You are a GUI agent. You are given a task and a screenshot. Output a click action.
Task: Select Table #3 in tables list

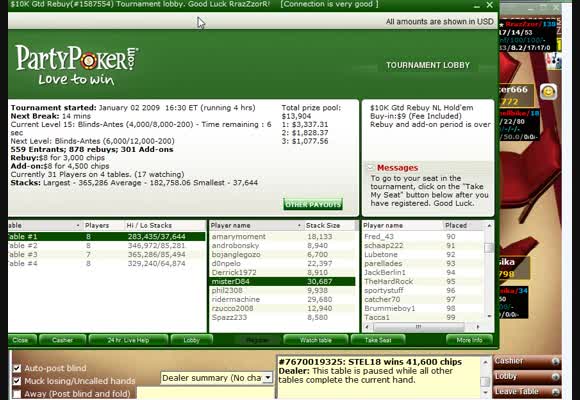(107, 255)
